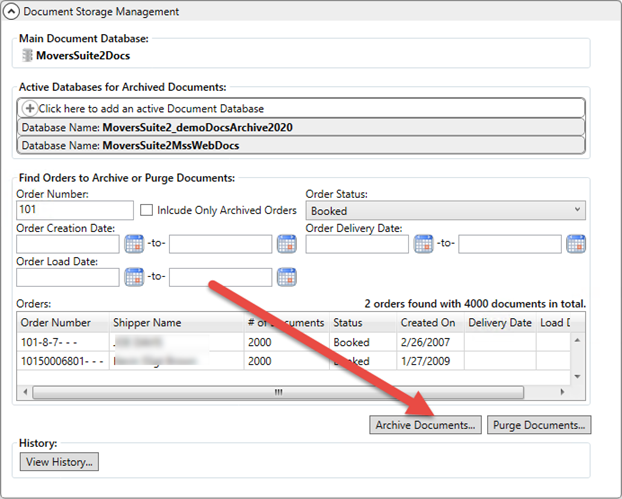Click the MoversSuite2Docs main database icon
This screenshot has width=622, height=499.
click(26, 55)
